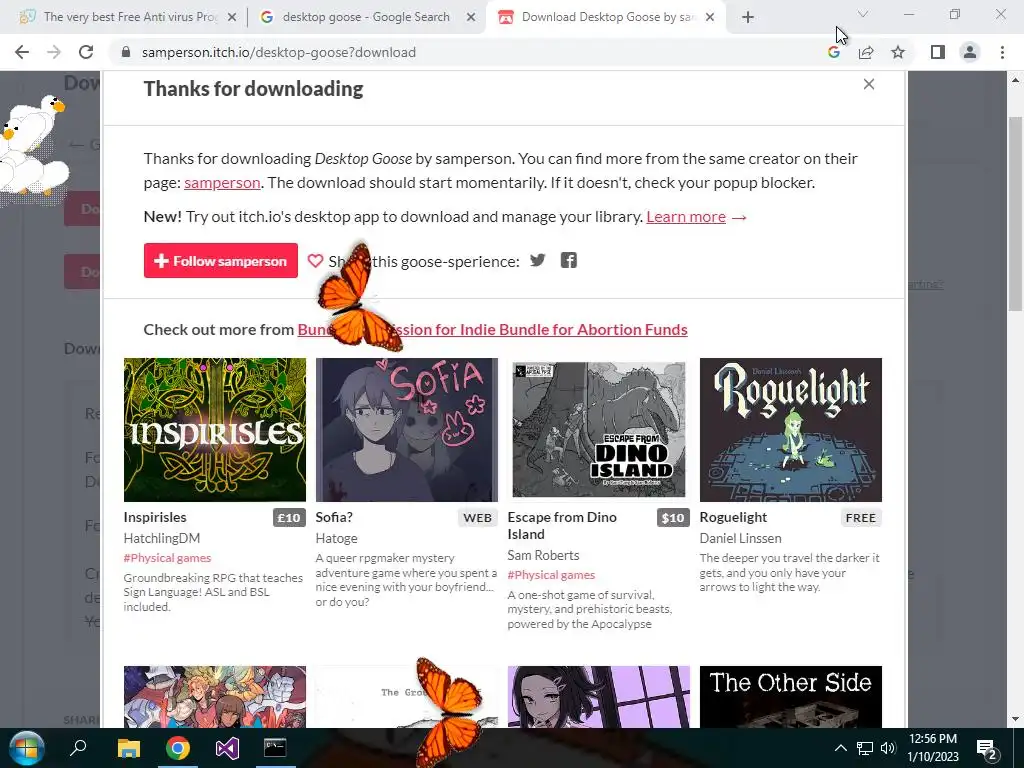The image size is (1024, 768).
Task: Open the Google icon in the address bar
Action: 833,52
